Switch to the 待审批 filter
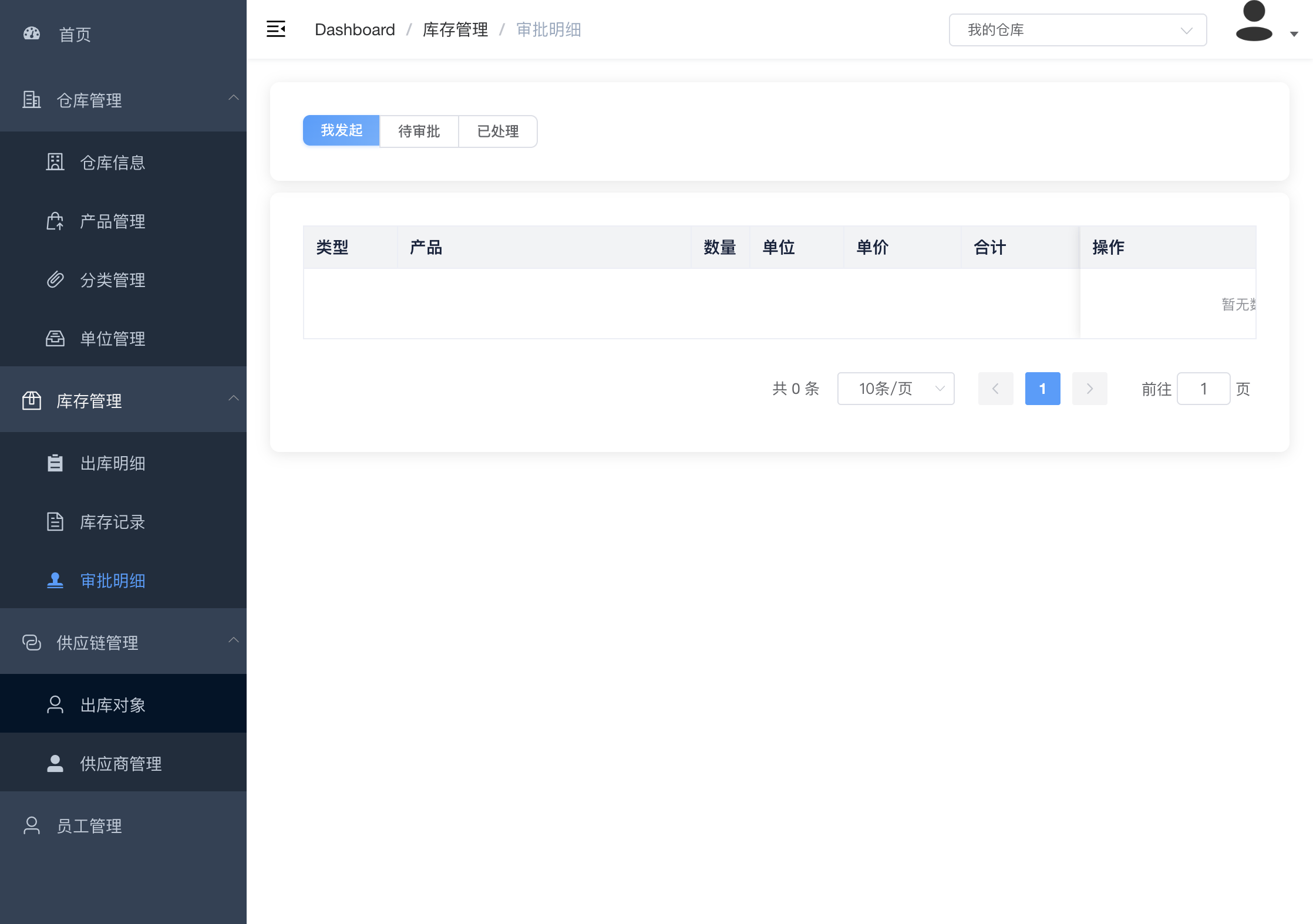The height and width of the screenshot is (924, 1313). tap(419, 131)
